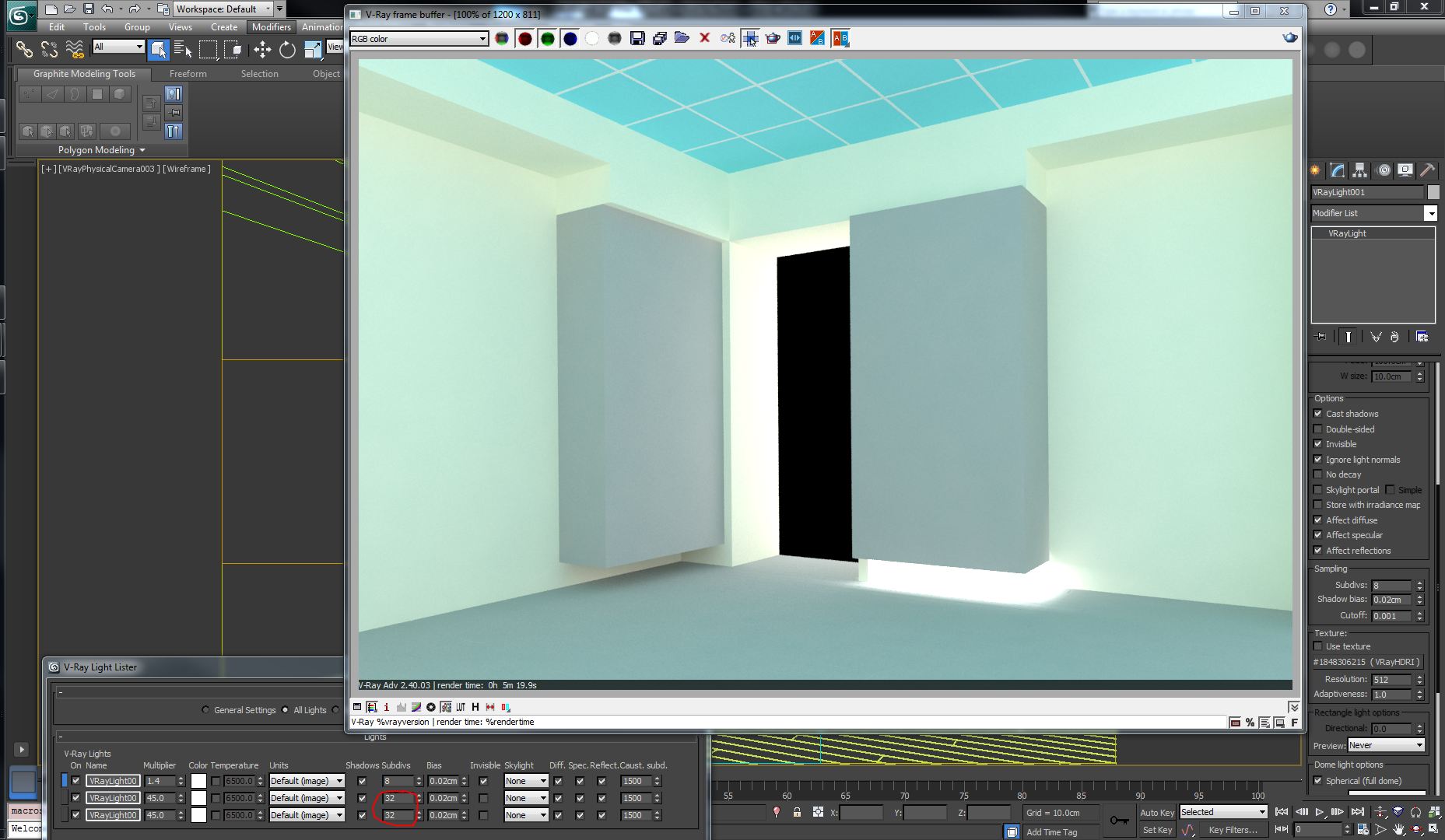Toggle the blue channel in frame buffer
Screen dimensions: 1445x840
[570, 38]
